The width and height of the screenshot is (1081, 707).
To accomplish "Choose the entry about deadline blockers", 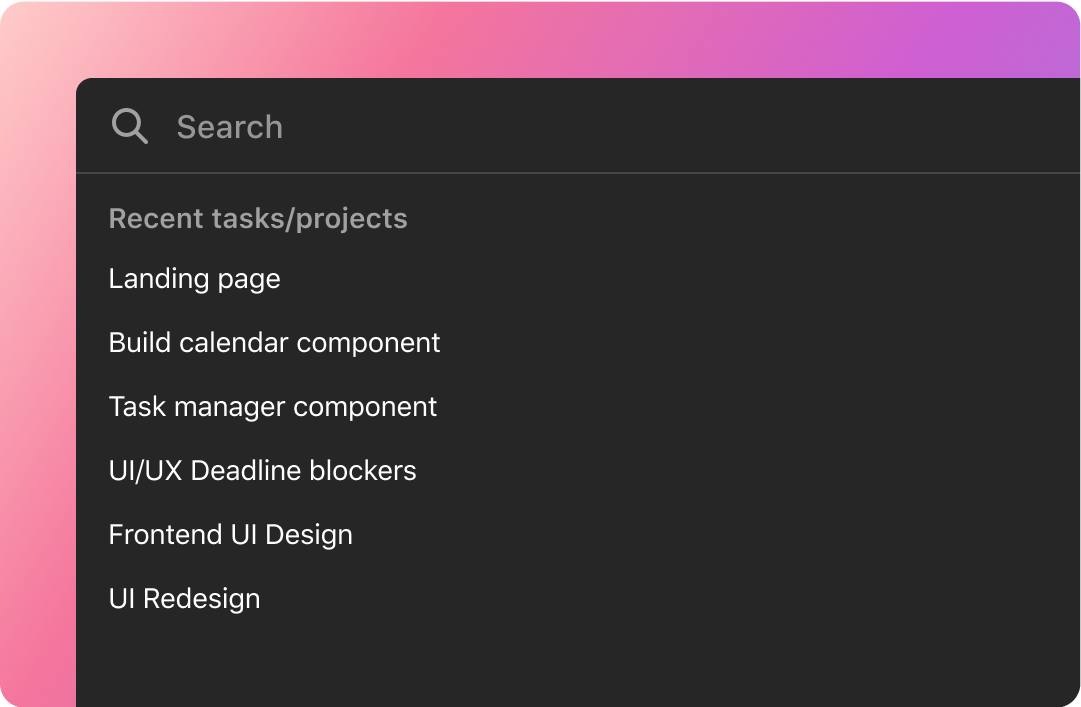I will click(x=263, y=471).
